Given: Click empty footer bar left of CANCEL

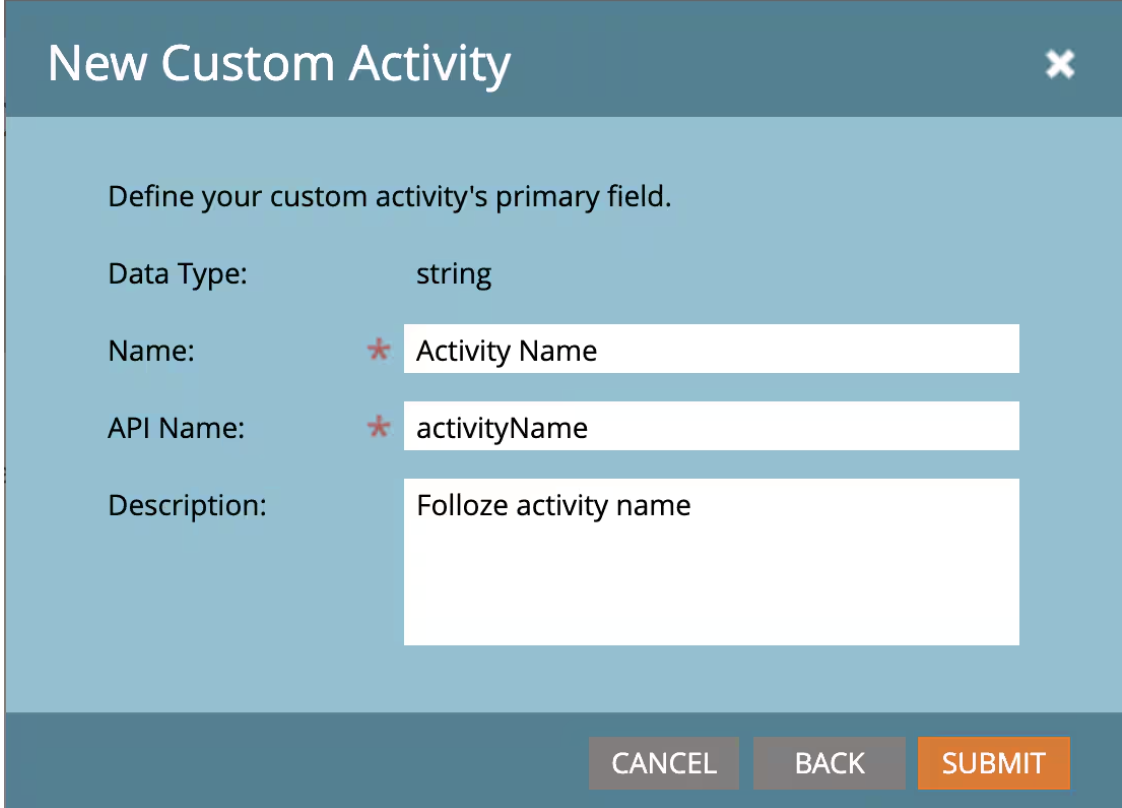Looking at the screenshot, I should pyautogui.click(x=300, y=763).
